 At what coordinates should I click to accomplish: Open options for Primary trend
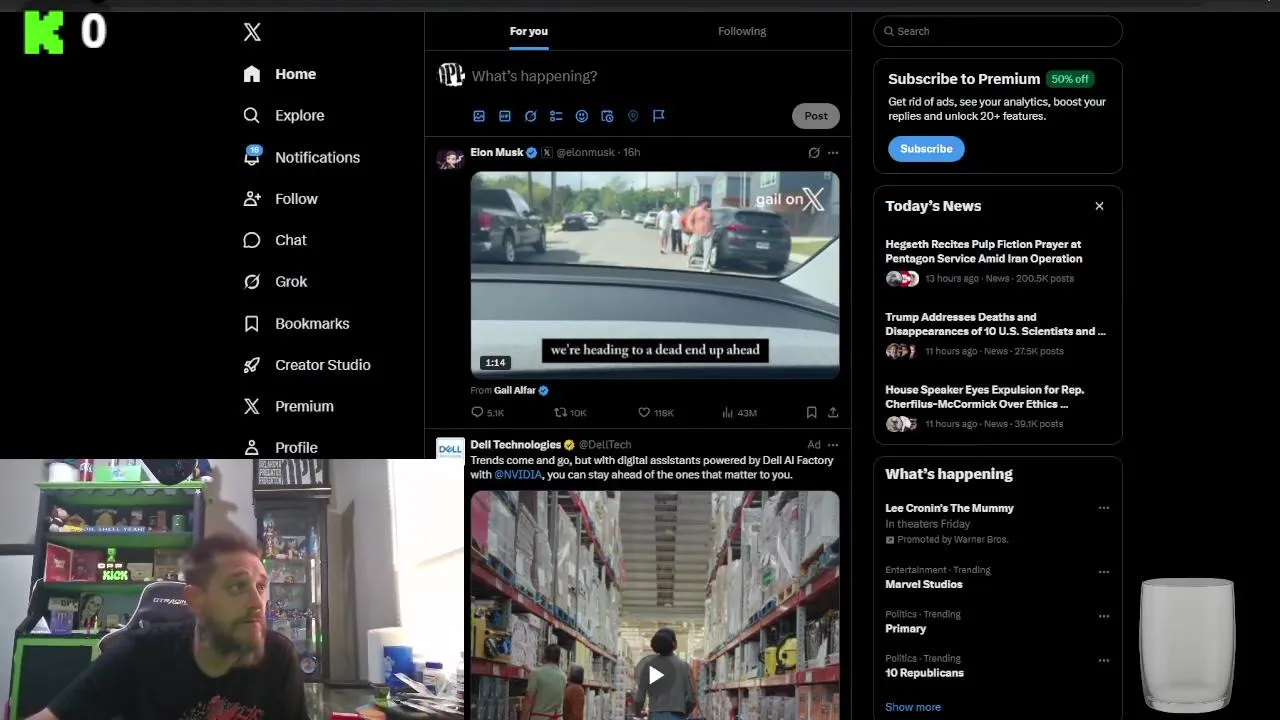[x=1104, y=616]
